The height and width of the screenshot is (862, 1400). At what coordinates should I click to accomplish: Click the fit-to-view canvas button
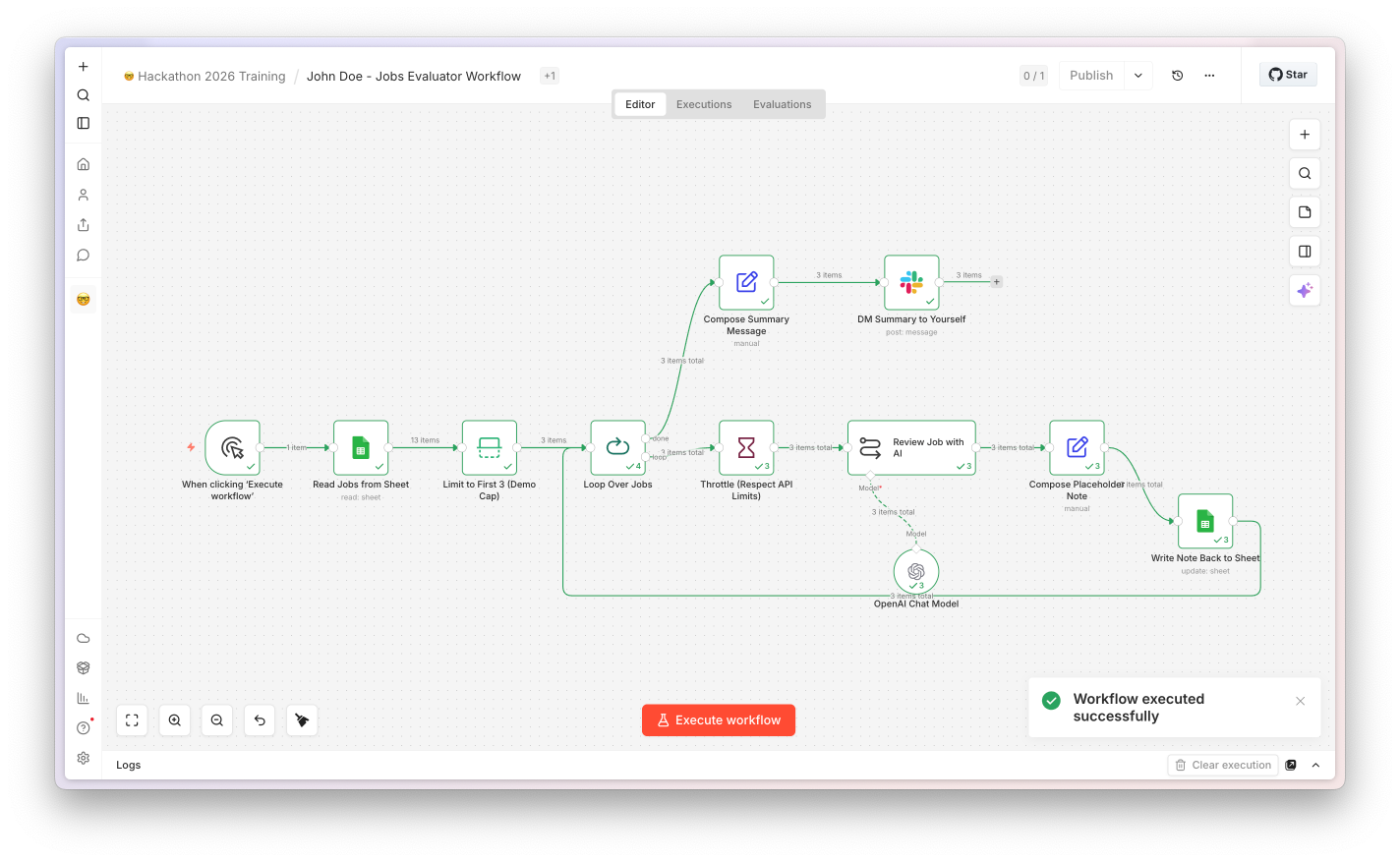tap(132, 720)
